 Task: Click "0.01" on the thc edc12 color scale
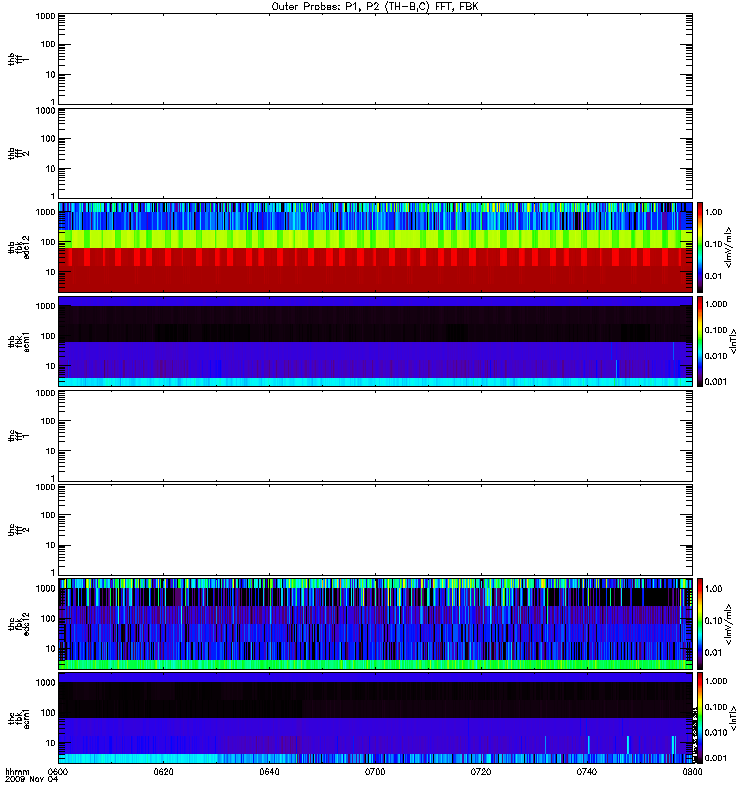[713, 653]
